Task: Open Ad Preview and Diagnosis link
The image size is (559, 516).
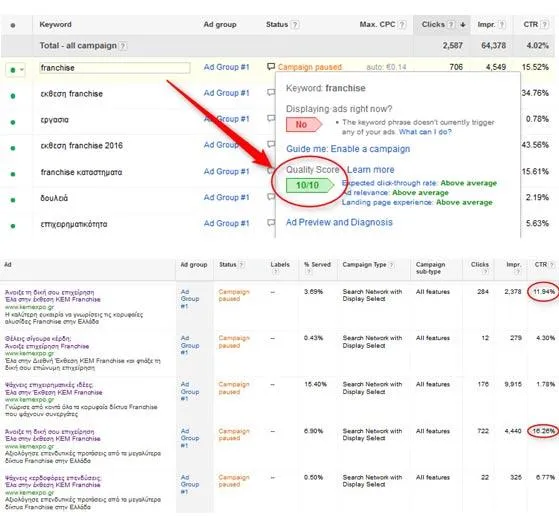Action: 339,222
